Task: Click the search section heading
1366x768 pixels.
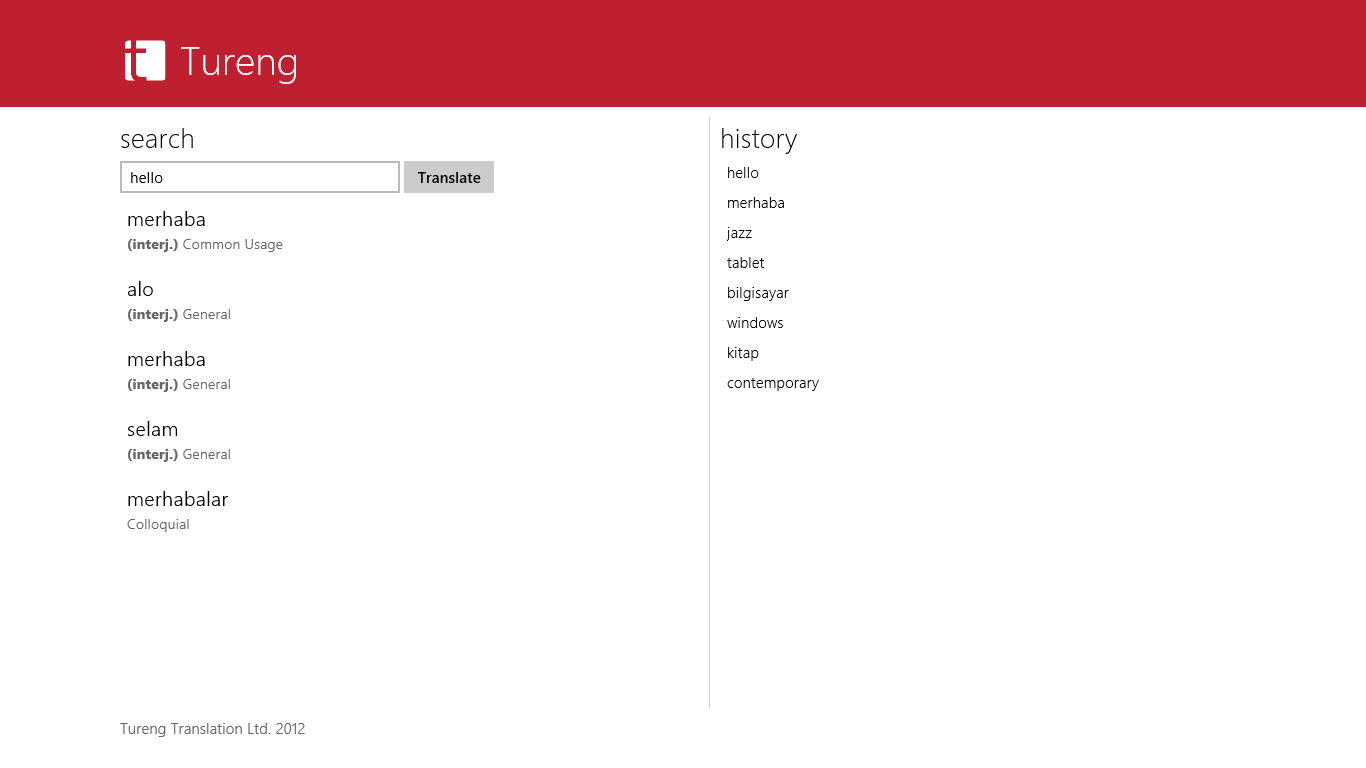Action: [x=157, y=139]
